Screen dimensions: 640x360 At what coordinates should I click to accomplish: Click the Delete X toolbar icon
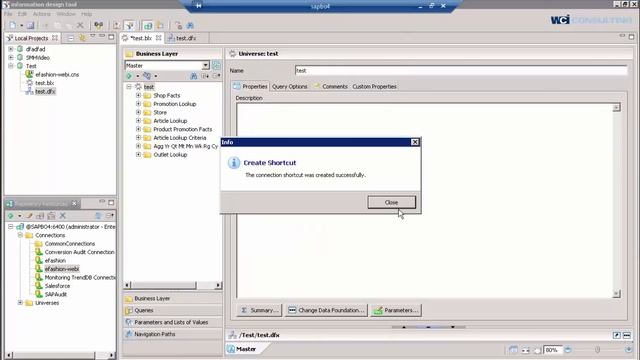(80, 25)
